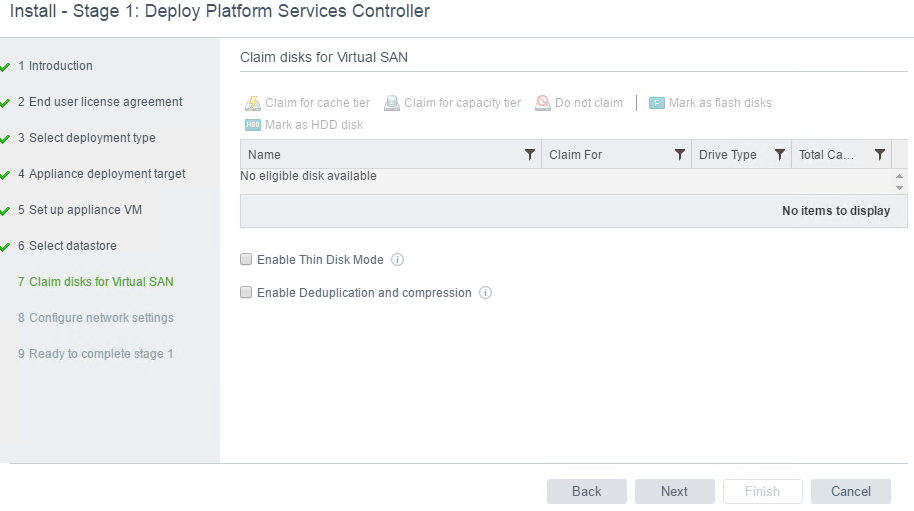Click the Do not claim icon
This screenshot has width=914, height=511.
click(x=543, y=103)
